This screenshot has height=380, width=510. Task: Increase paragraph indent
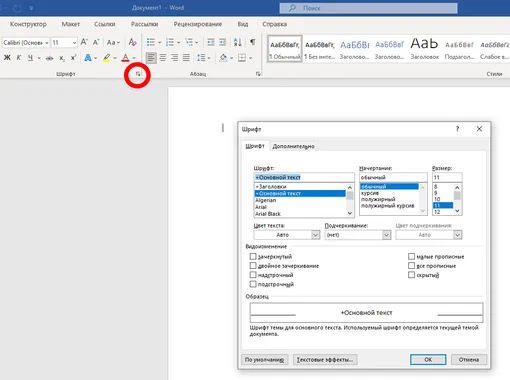[x=222, y=42]
